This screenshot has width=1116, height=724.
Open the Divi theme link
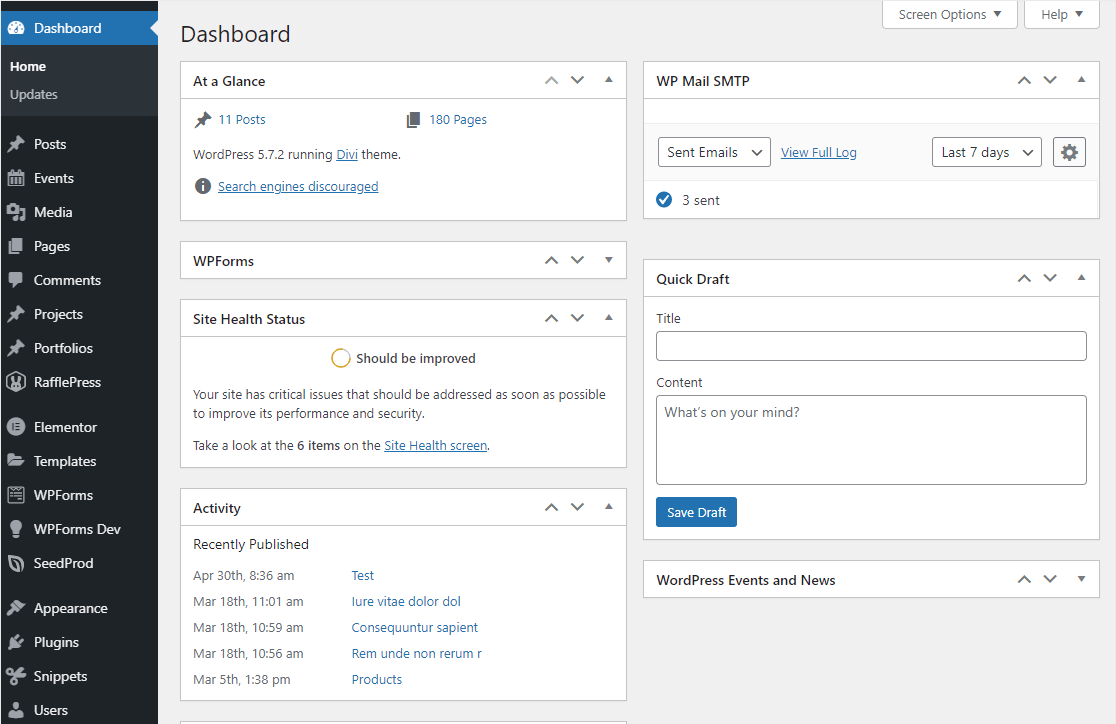[x=347, y=154]
